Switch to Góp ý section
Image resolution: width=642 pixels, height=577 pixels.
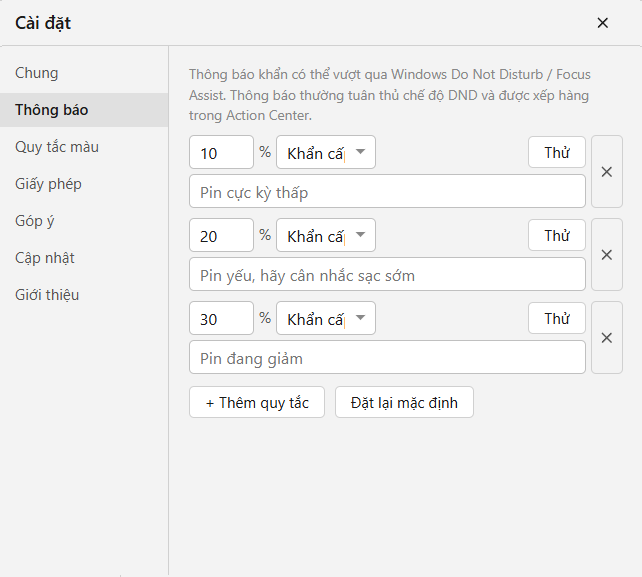coord(84,221)
